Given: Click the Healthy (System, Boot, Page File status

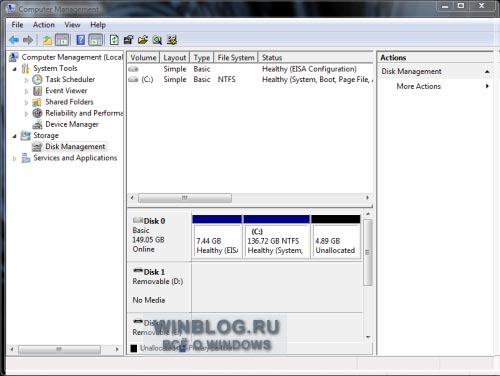Looking at the screenshot, I should (x=317, y=80).
